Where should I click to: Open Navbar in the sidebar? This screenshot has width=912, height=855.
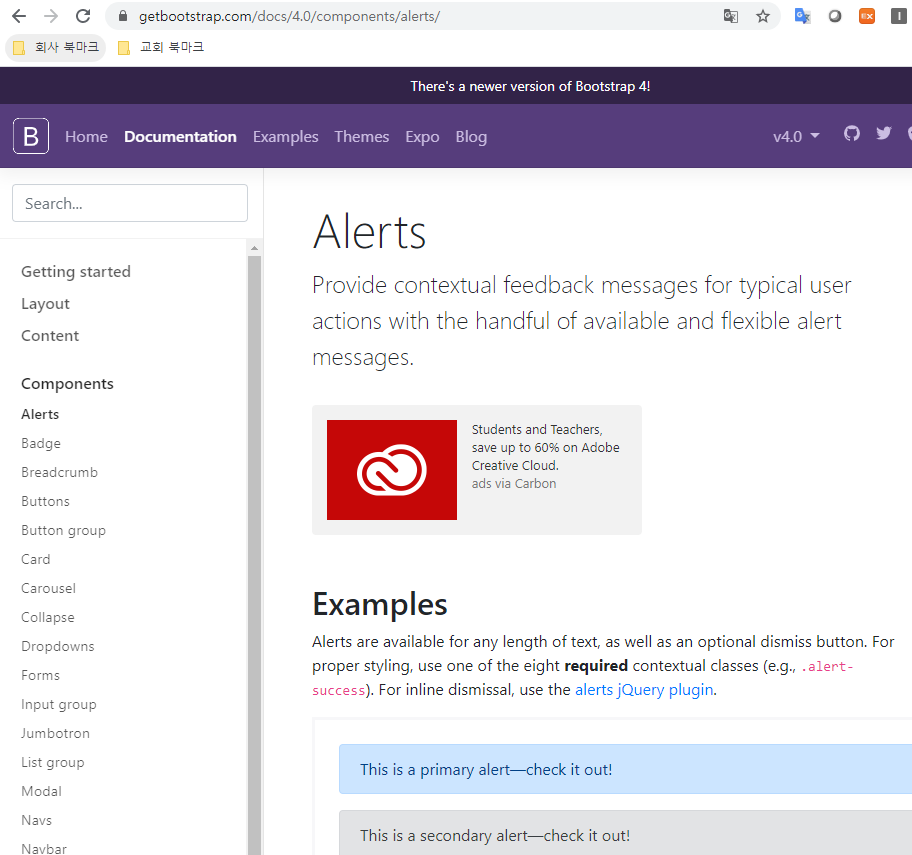[x=44, y=849]
